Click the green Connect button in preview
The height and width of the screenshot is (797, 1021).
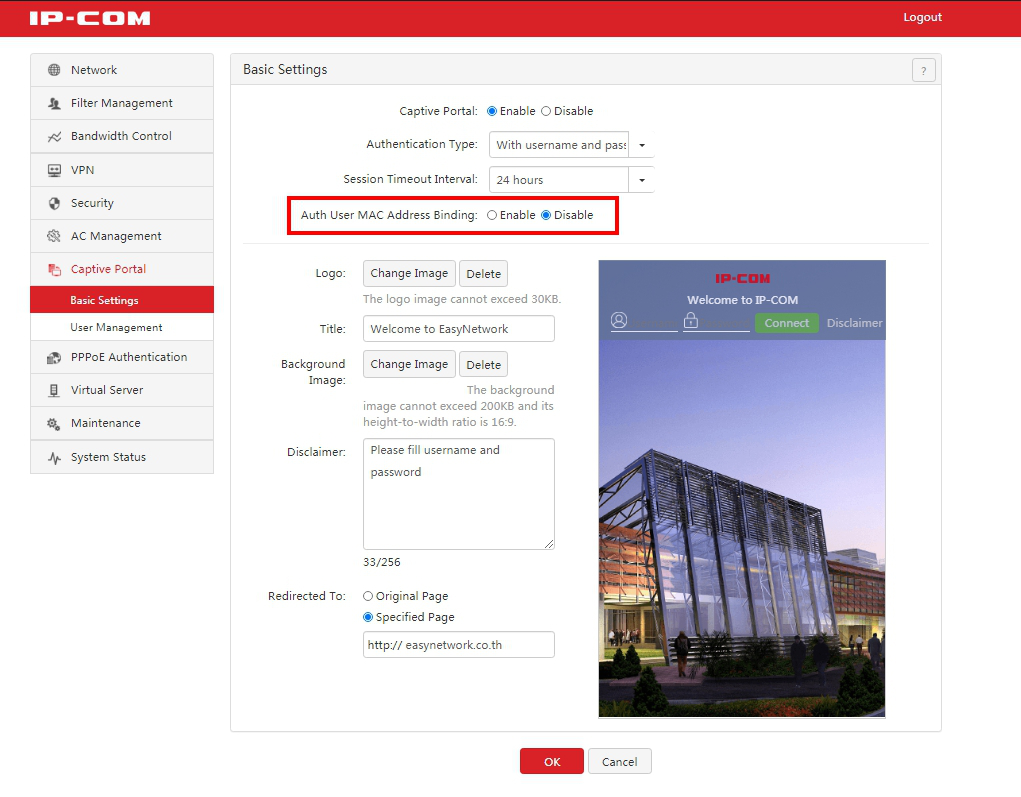coord(787,323)
